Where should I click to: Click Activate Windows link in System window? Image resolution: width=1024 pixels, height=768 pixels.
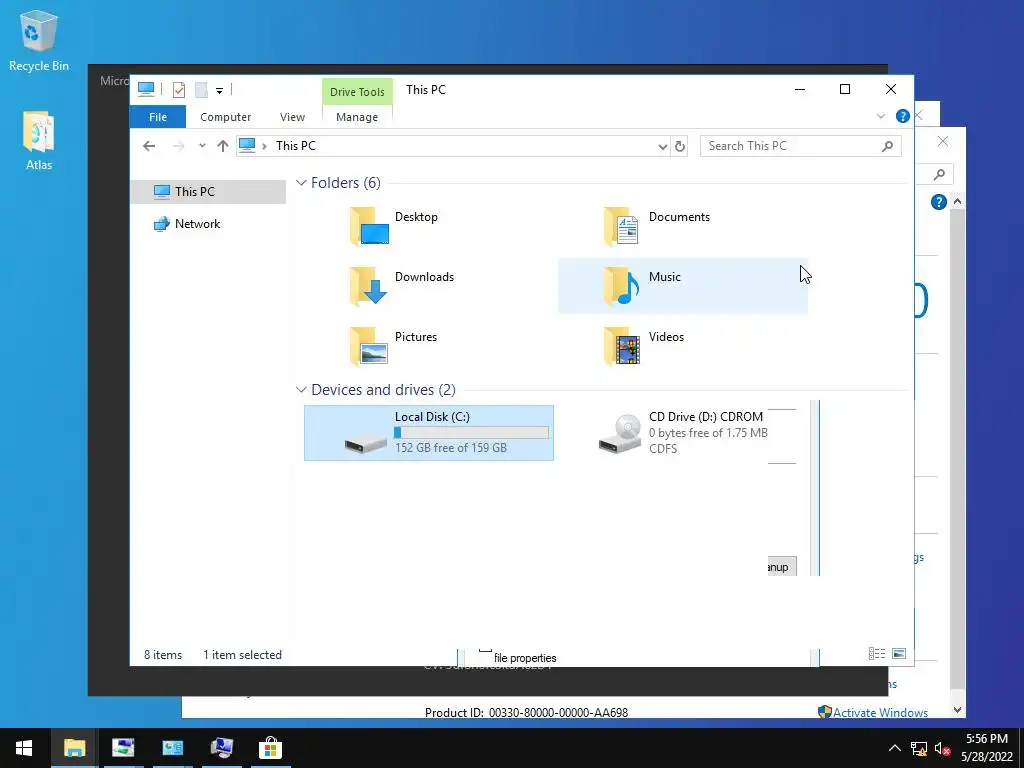[x=880, y=712]
